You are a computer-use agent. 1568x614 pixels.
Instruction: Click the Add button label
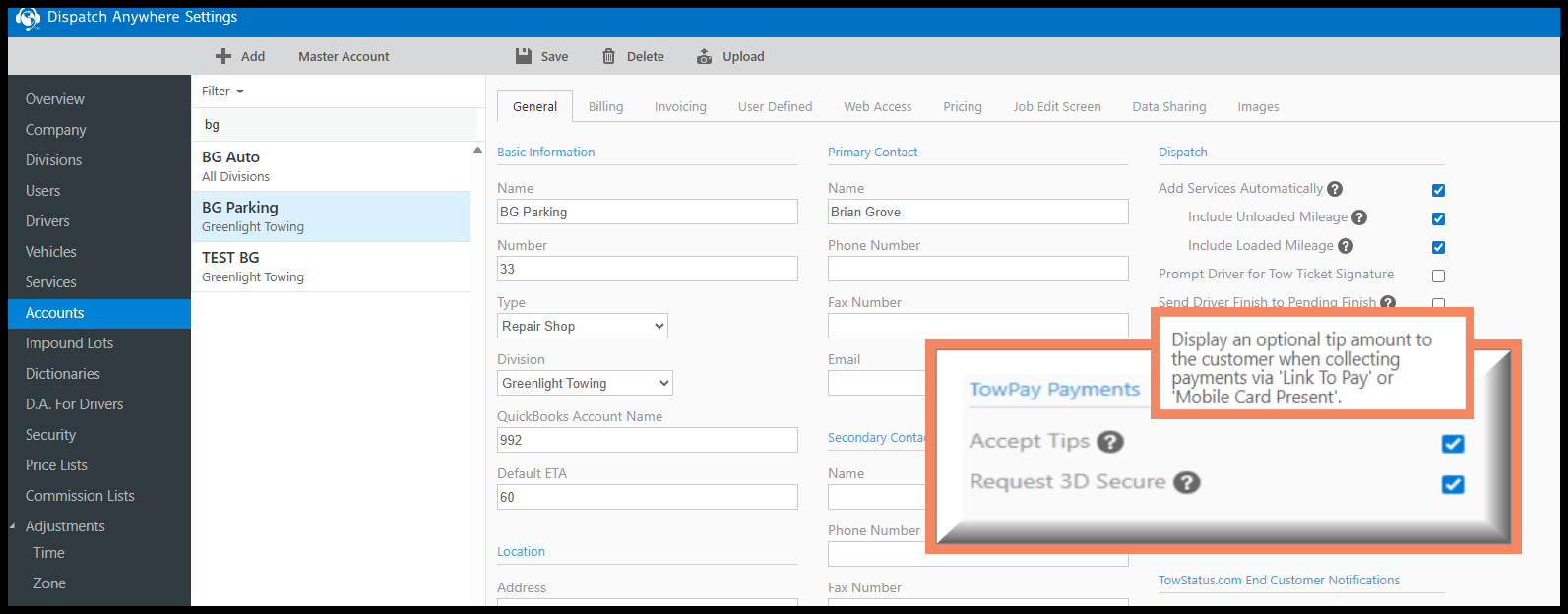pyautogui.click(x=253, y=56)
